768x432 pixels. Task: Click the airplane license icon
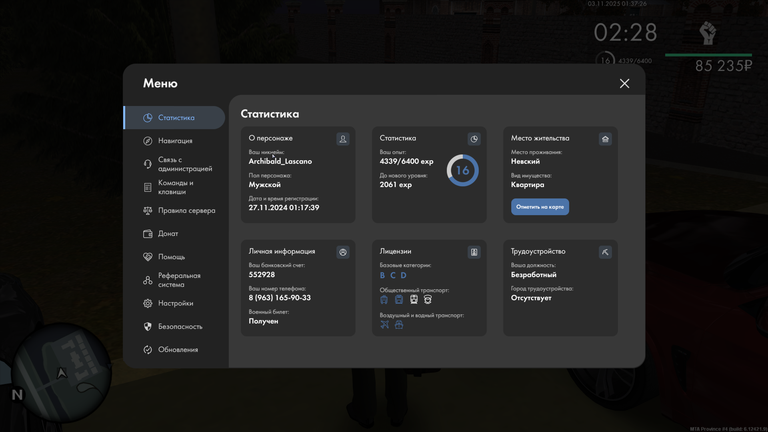tap(384, 324)
